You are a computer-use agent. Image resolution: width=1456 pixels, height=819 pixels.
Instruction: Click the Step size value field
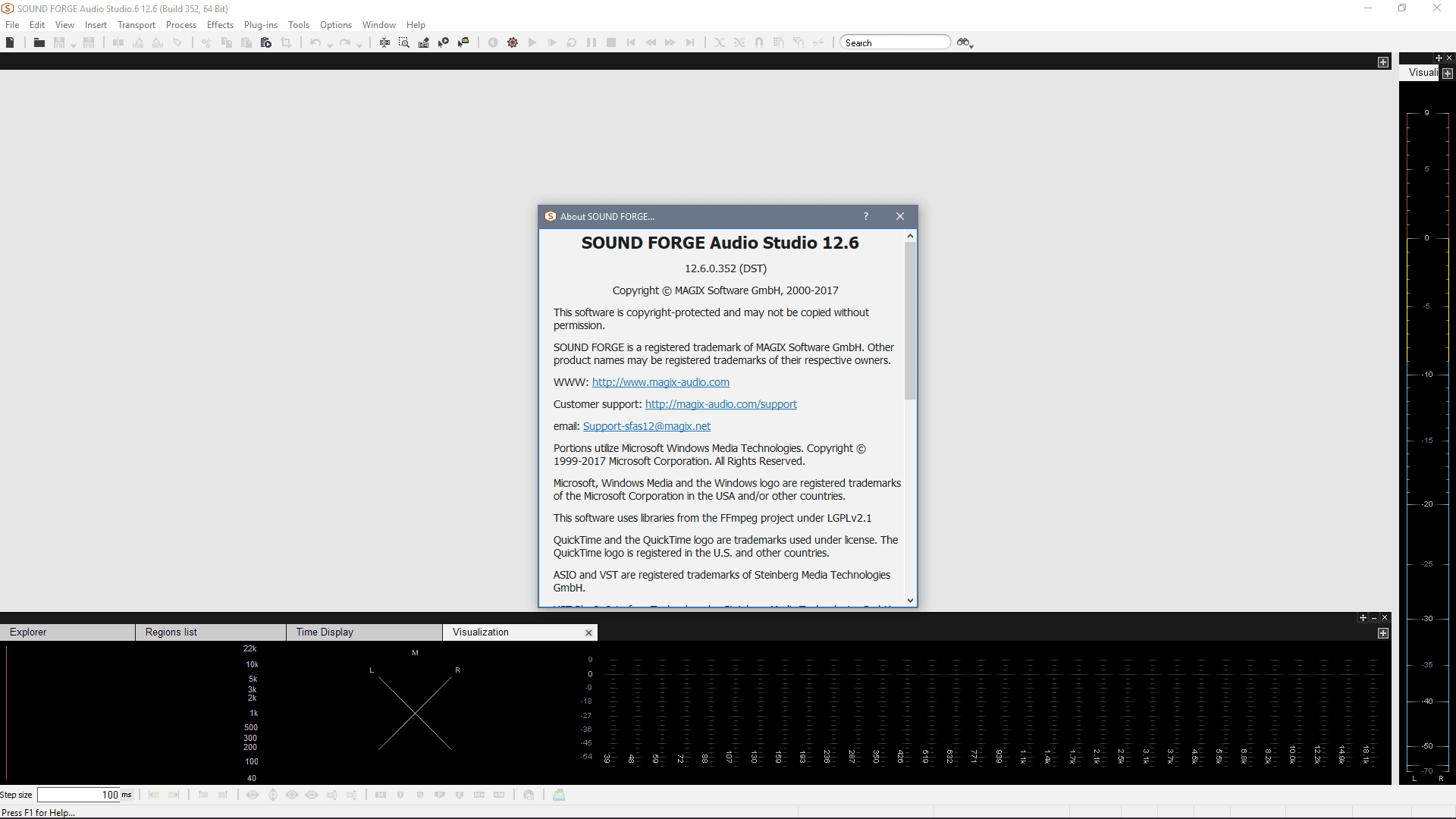(x=79, y=795)
